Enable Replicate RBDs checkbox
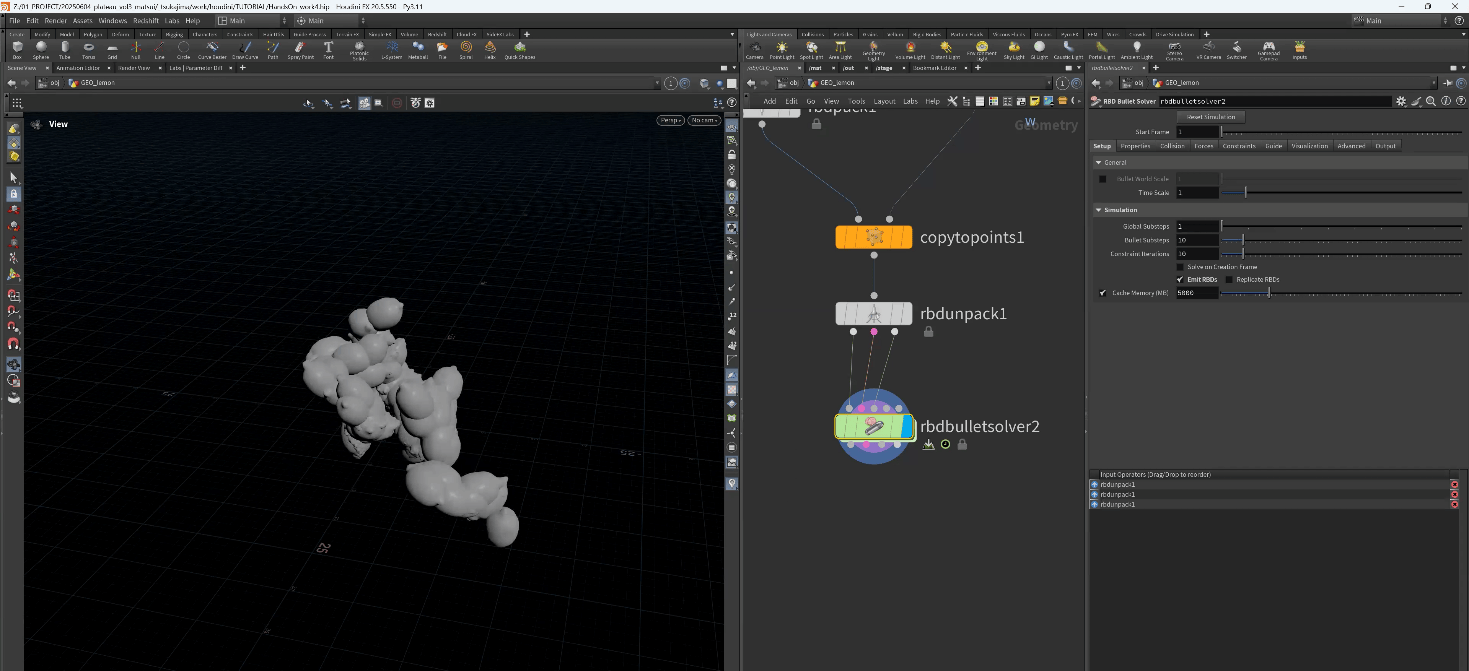 click(1229, 280)
